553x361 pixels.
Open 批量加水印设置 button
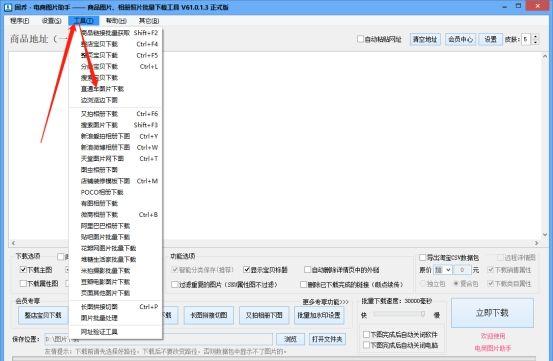click(x=319, y=315)
